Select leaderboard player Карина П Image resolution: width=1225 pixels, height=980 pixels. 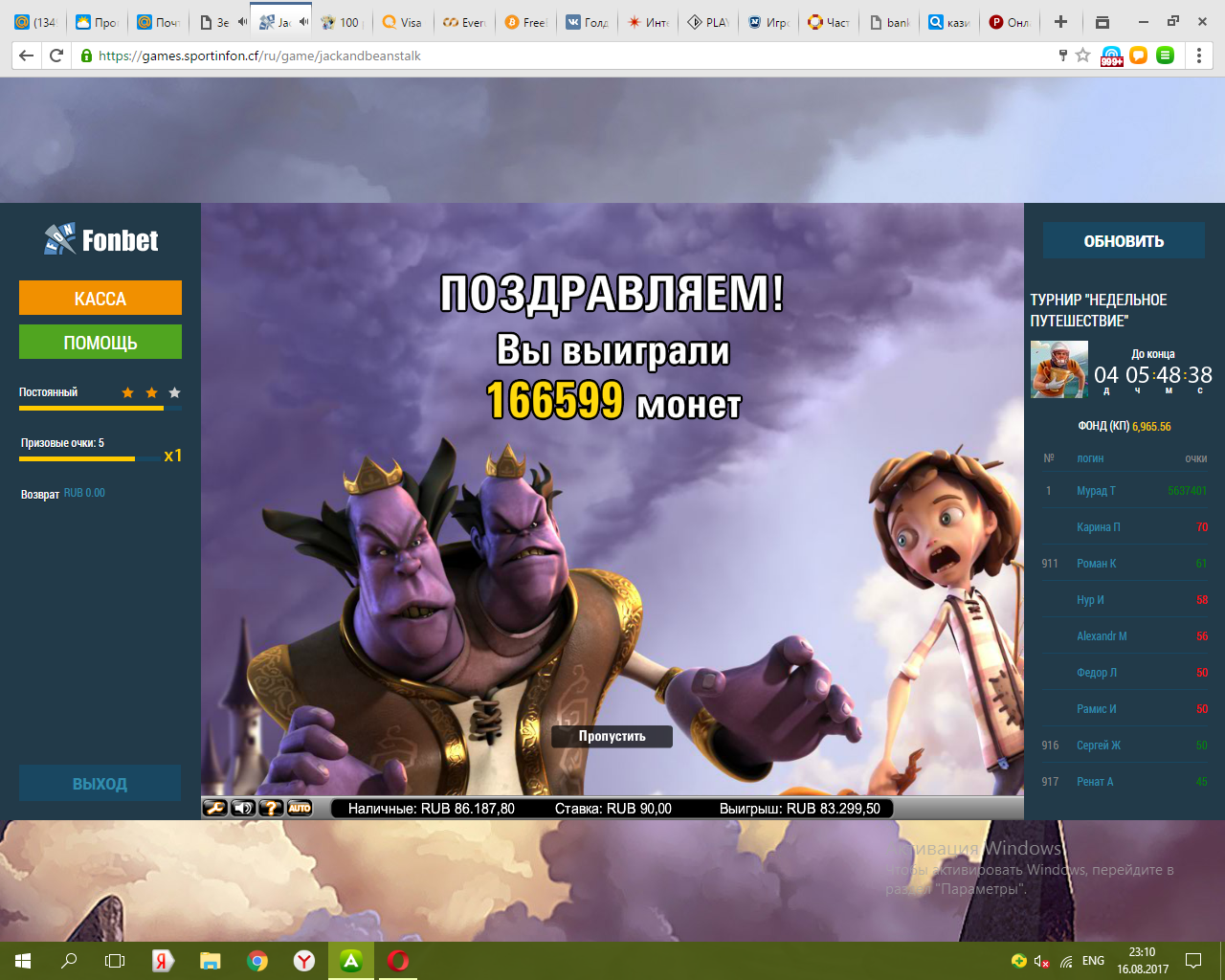point(1098,527)
